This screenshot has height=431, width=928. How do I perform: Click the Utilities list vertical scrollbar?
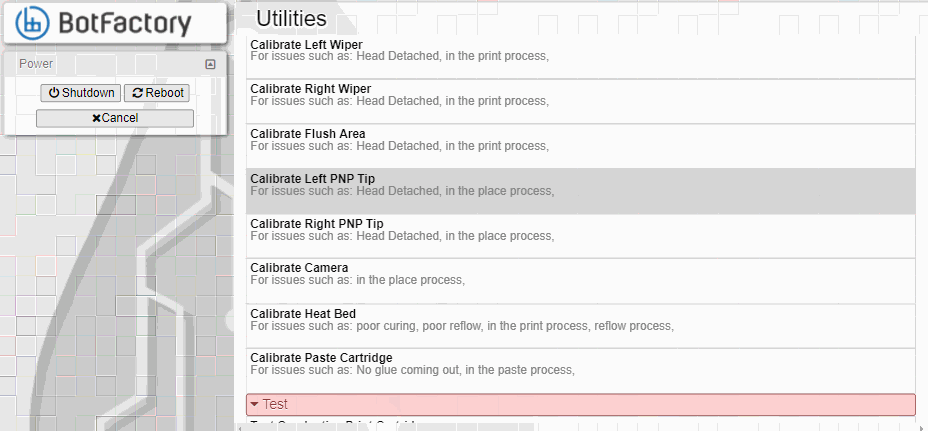coord(921,230)
